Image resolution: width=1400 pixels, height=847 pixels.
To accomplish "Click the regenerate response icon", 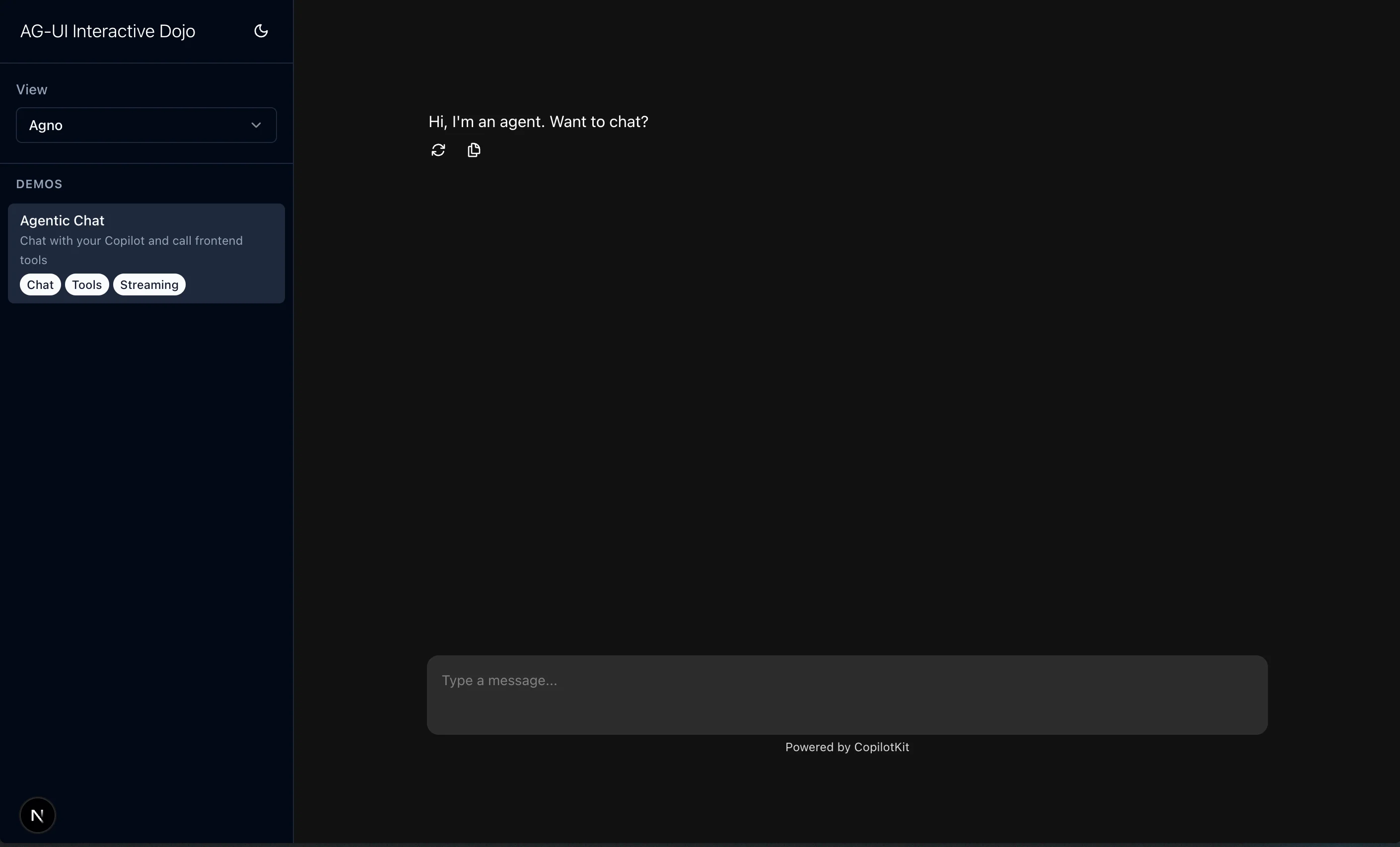I will (x=438, y=150).
